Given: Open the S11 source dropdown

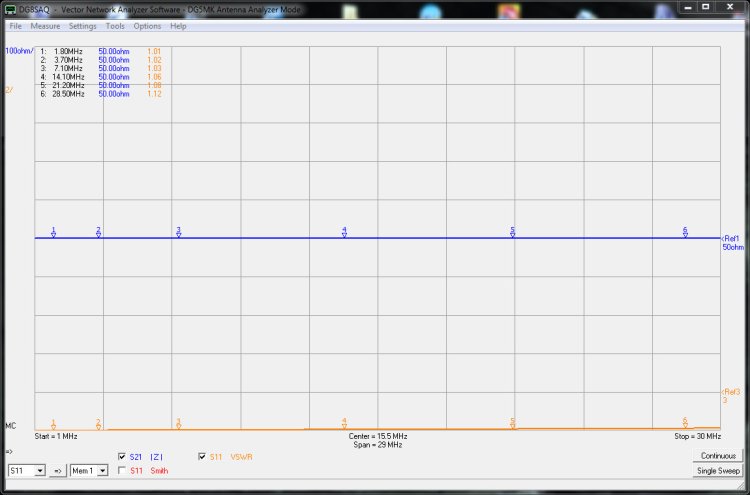Looking at the screenshot, I should point(27,470).
